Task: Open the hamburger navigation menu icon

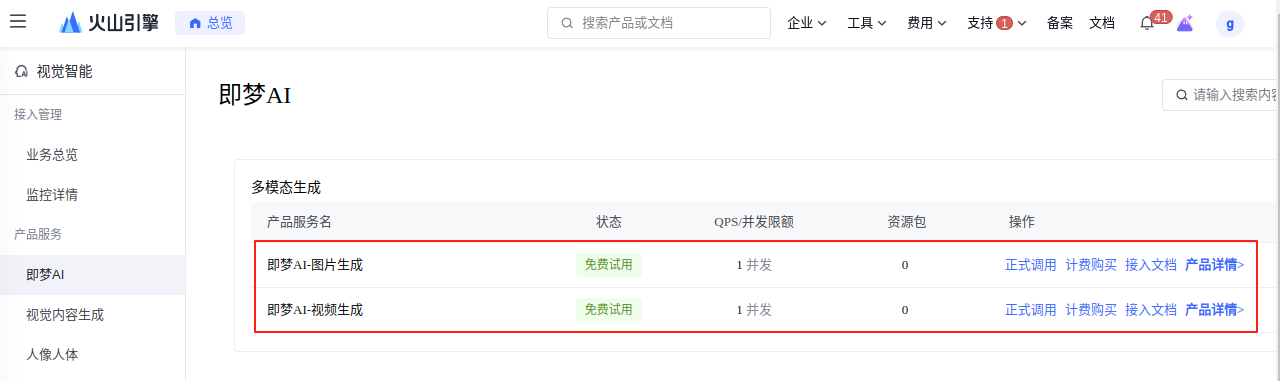Action: (x=18, y=22)
